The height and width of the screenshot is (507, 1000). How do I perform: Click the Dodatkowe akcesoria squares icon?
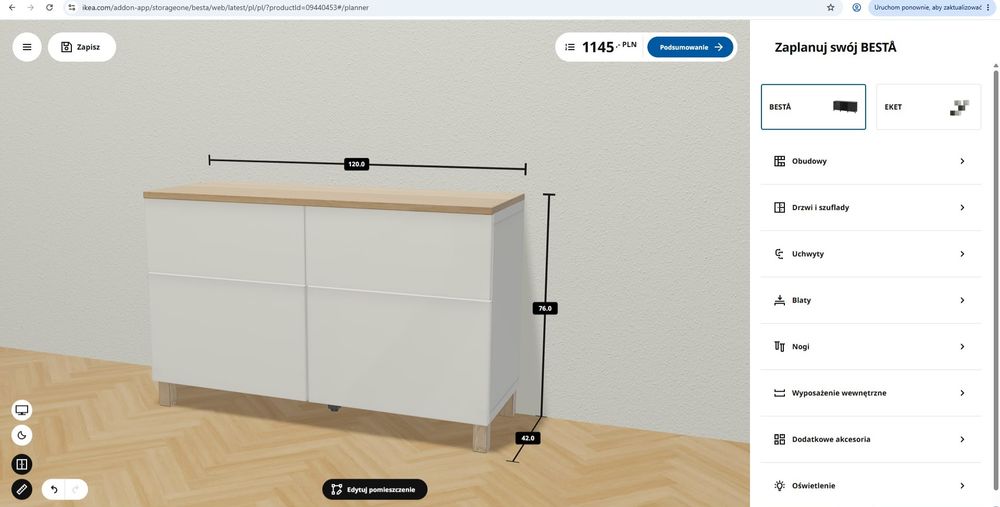point(779,439)
